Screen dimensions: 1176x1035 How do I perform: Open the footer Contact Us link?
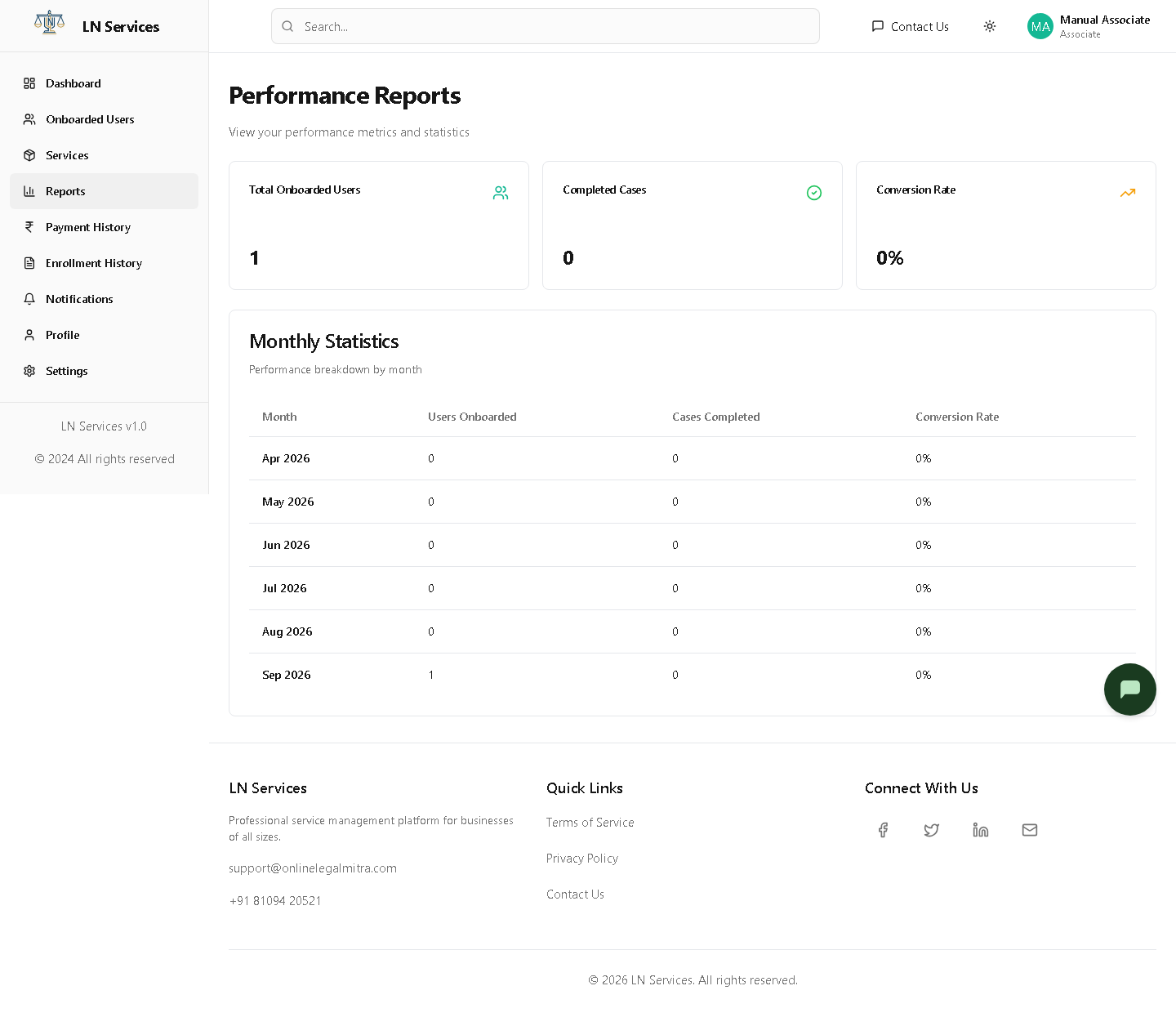click(576, 894)
